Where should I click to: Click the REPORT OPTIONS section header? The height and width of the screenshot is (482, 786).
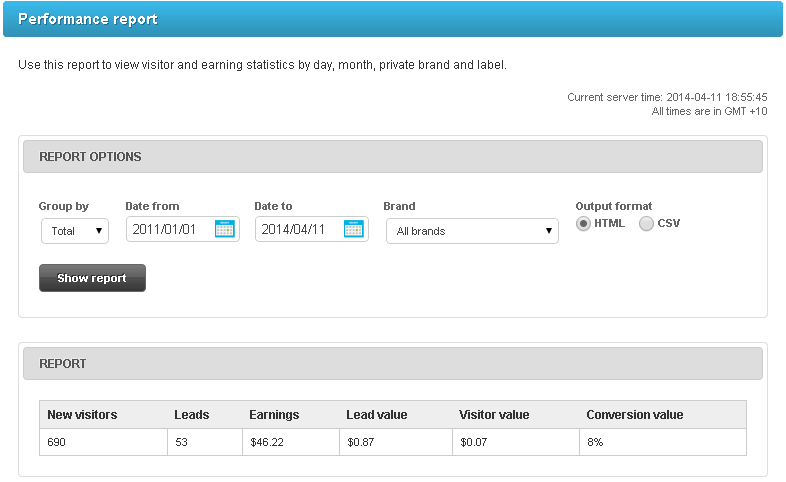pos(393,157)
